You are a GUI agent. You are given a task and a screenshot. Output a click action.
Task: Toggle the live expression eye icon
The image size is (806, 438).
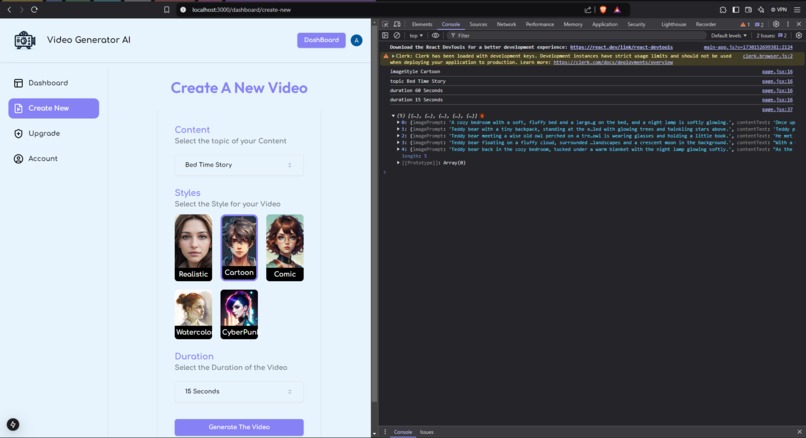(x=435, y=35)
